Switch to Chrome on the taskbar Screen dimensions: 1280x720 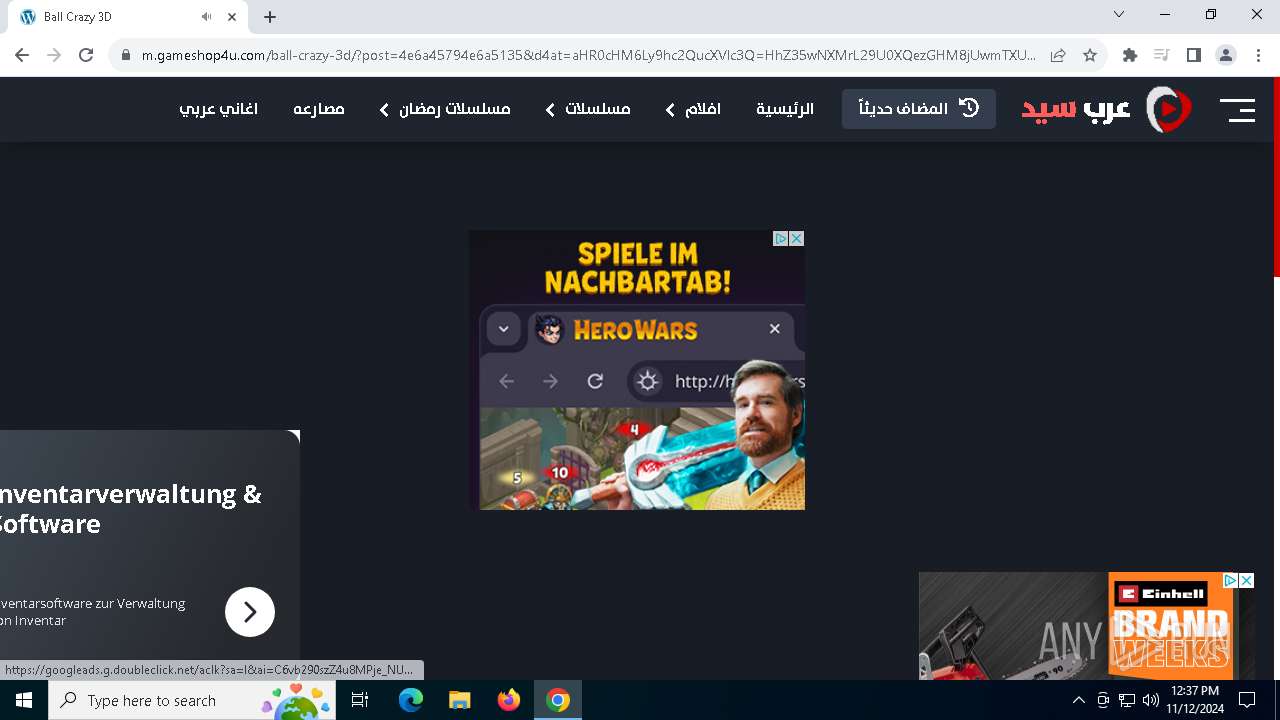[x=558, y=700]
